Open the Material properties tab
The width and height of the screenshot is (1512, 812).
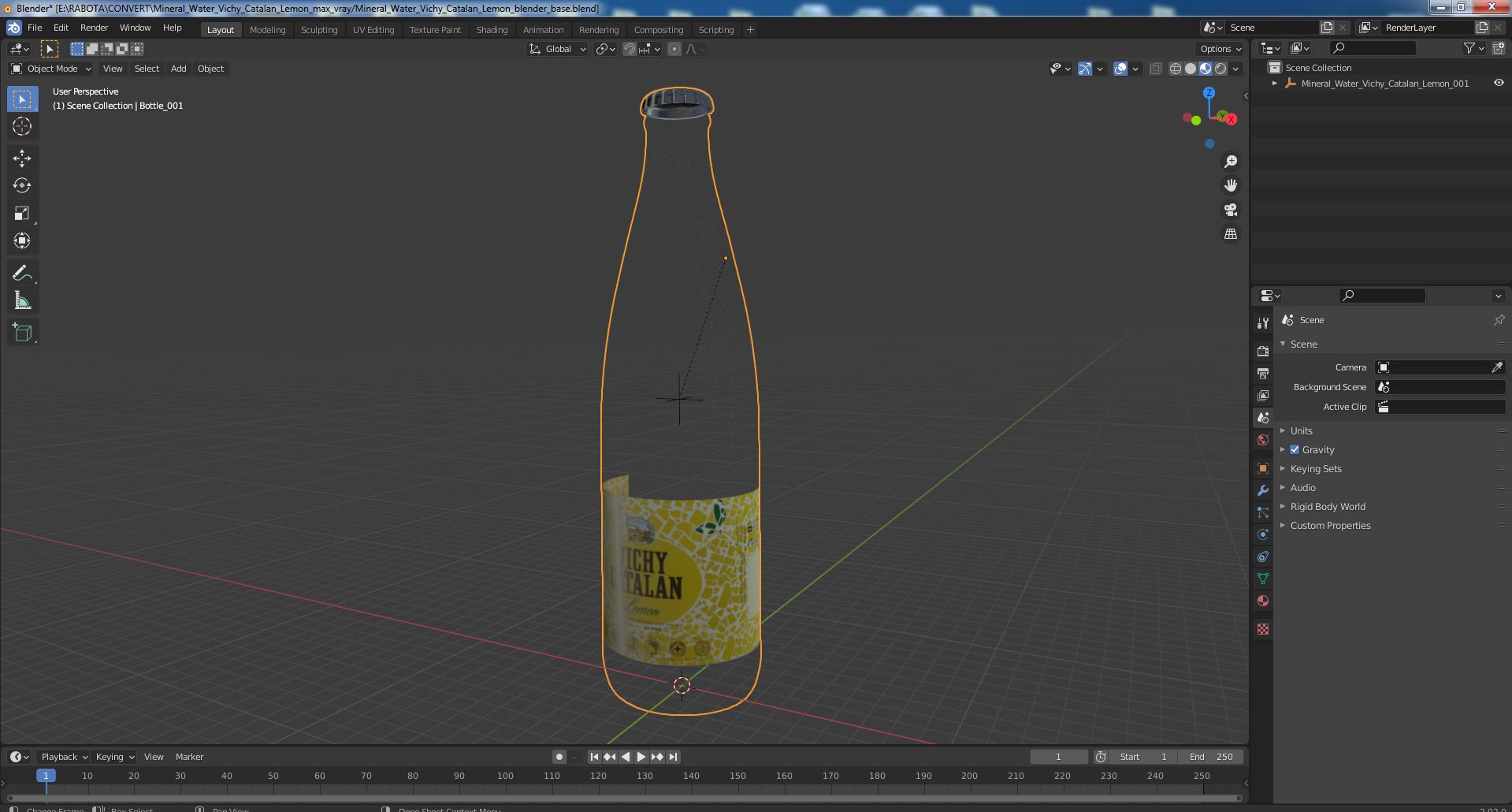point(1263,601)
